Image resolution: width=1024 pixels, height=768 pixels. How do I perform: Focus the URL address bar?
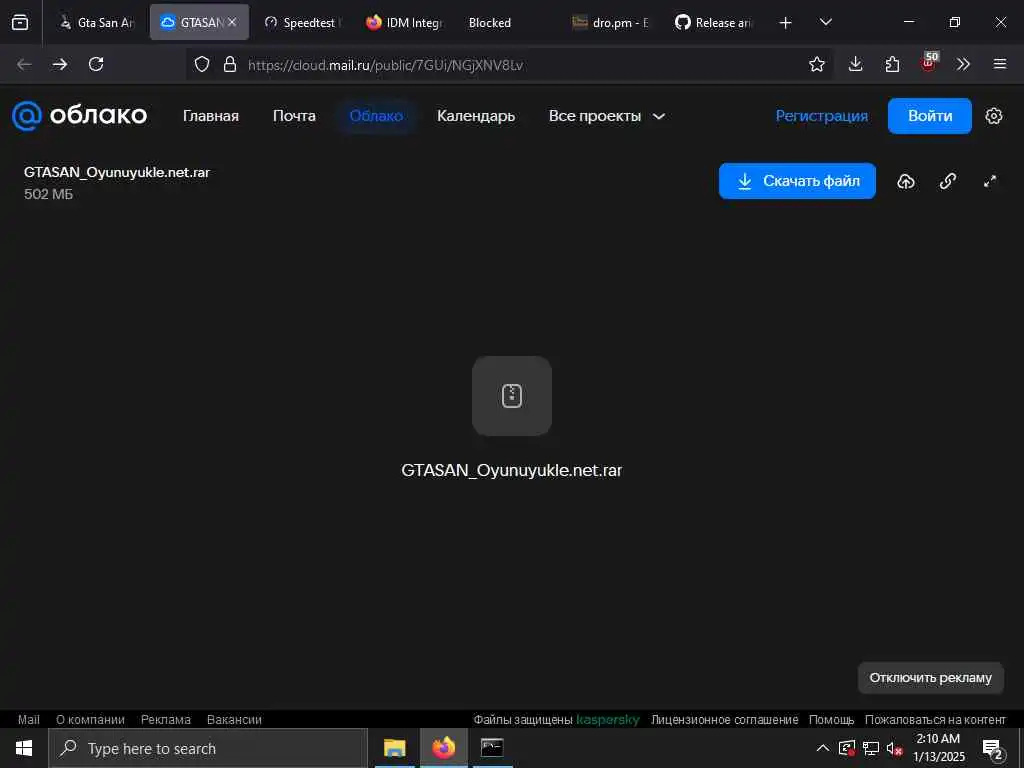tap(509, 65)
